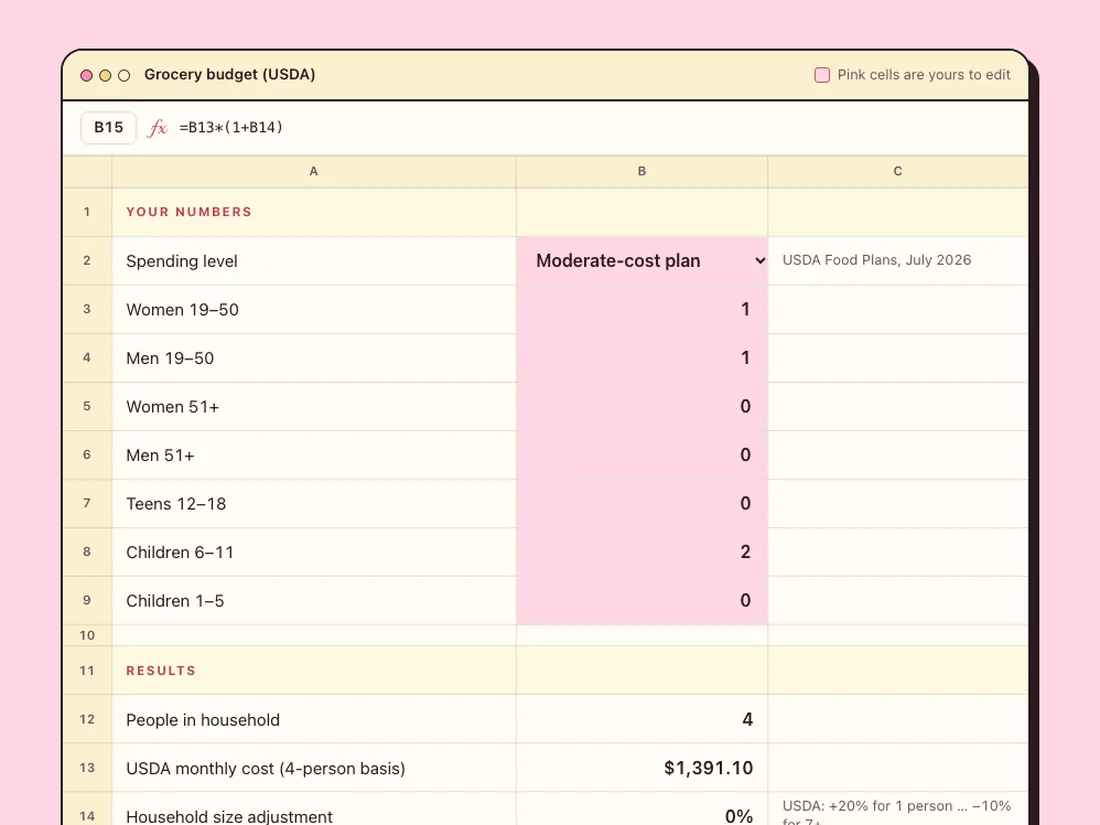Edit the Children 6–11 count cell
This screenshot has width=1100, height=825.
(x=642, y=552)
